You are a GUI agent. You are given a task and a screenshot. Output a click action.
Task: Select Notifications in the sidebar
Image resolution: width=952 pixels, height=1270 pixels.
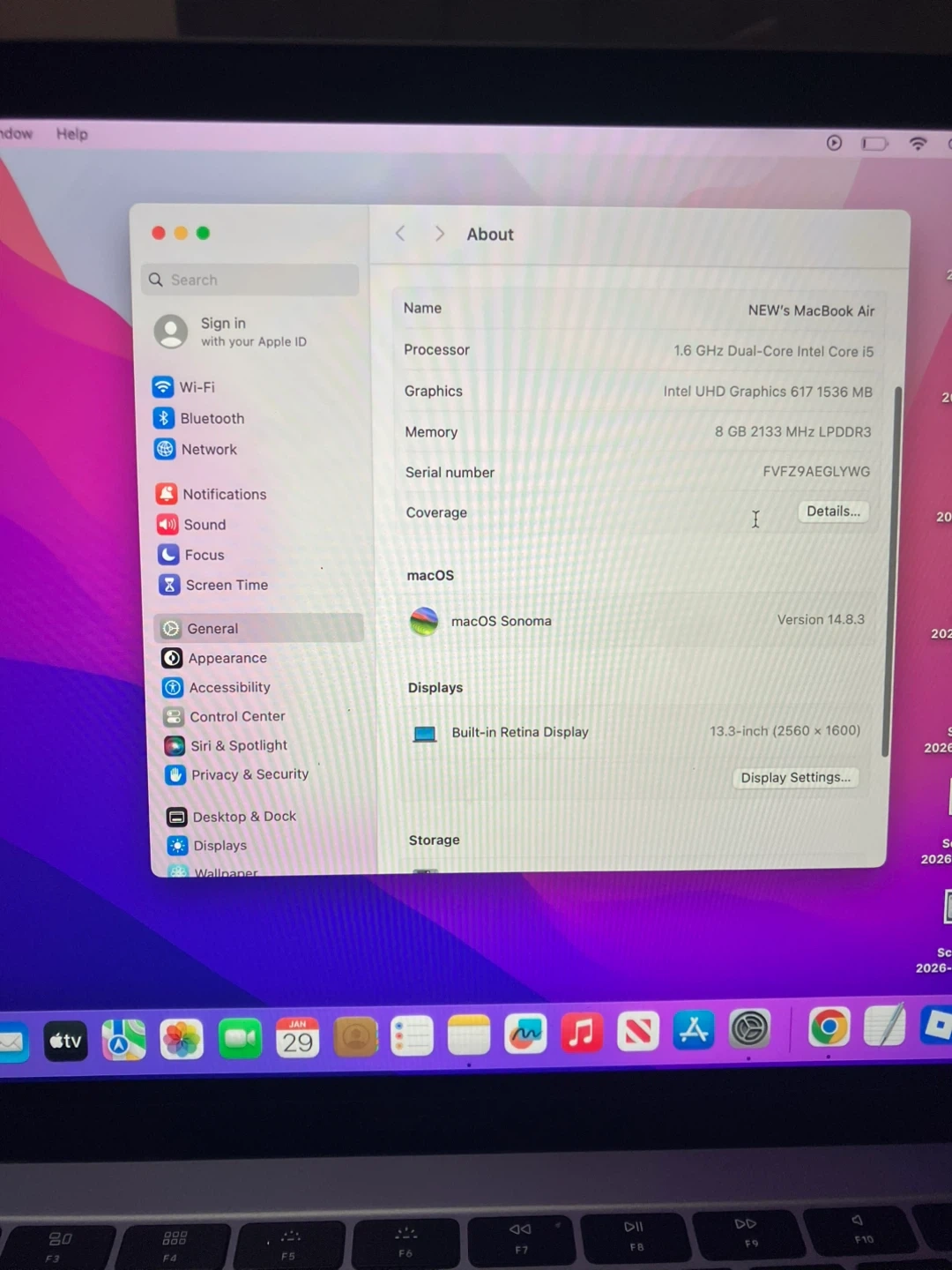pos(224,494)
